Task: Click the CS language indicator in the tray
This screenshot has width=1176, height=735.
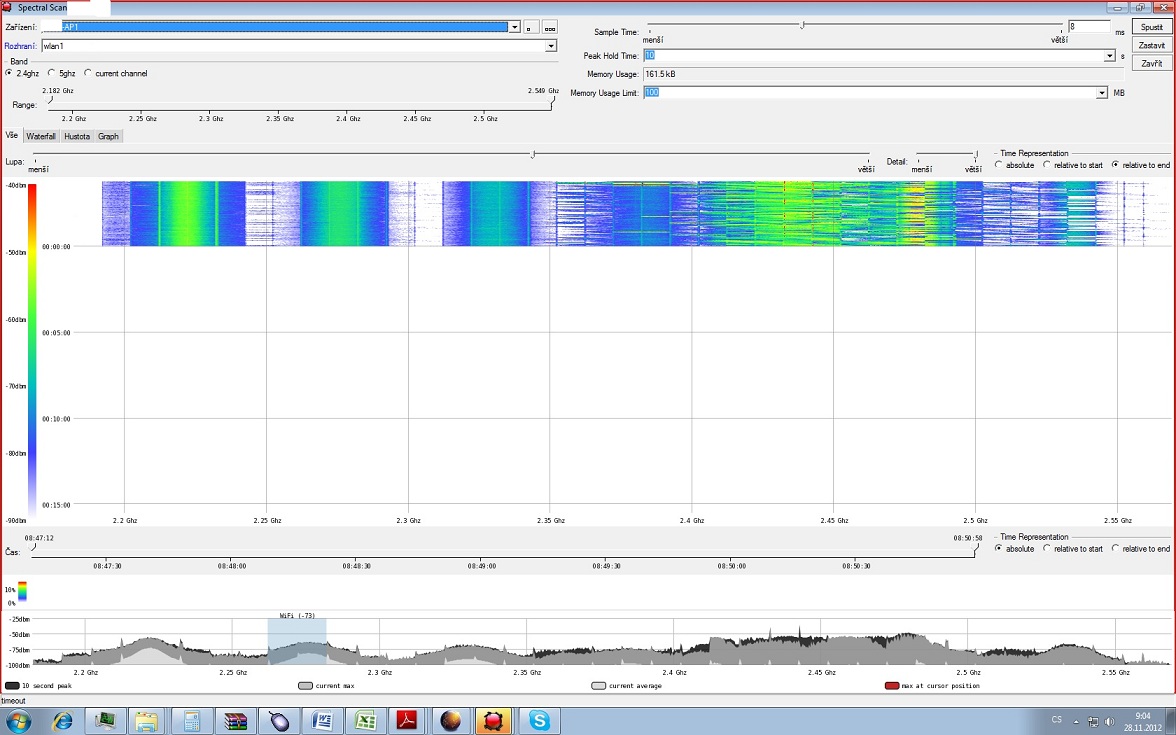Action: pos(1056,720)
